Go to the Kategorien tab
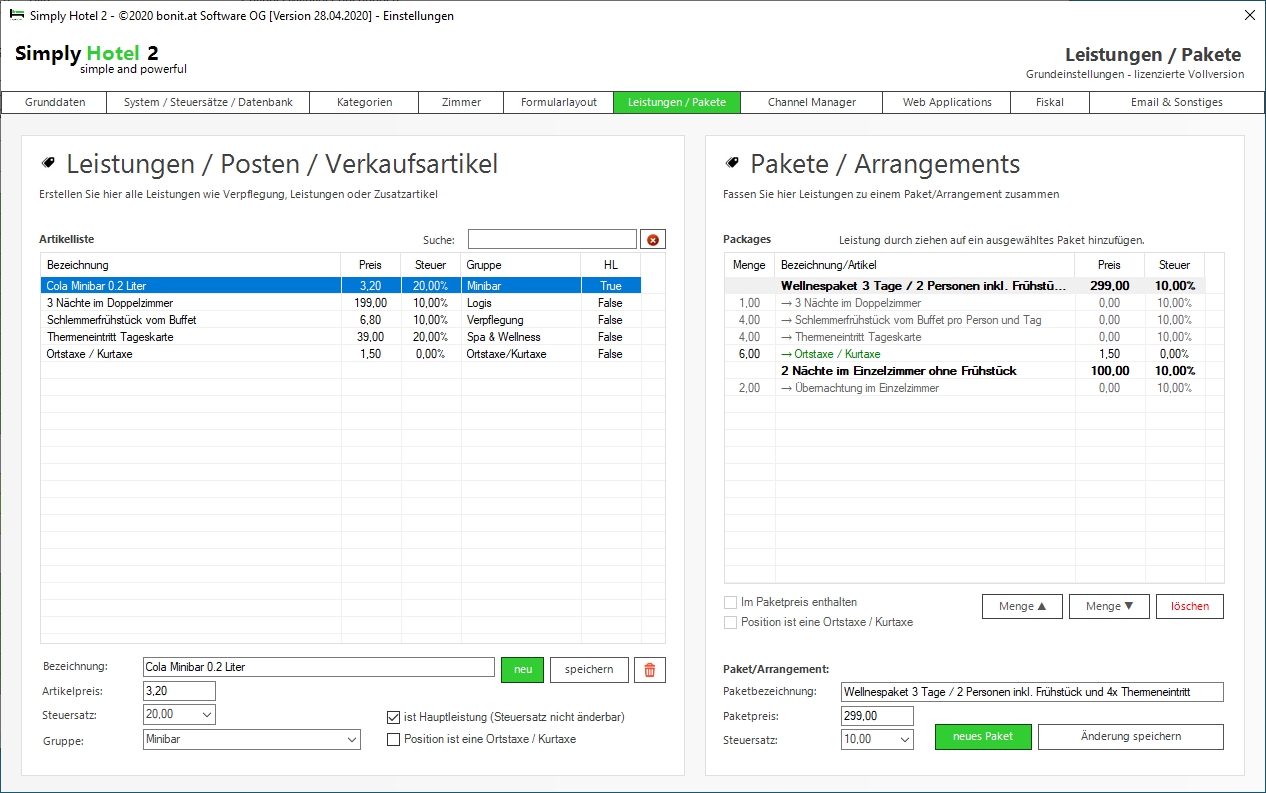This screenshot has width=1266, height=793. coord(365,102)
